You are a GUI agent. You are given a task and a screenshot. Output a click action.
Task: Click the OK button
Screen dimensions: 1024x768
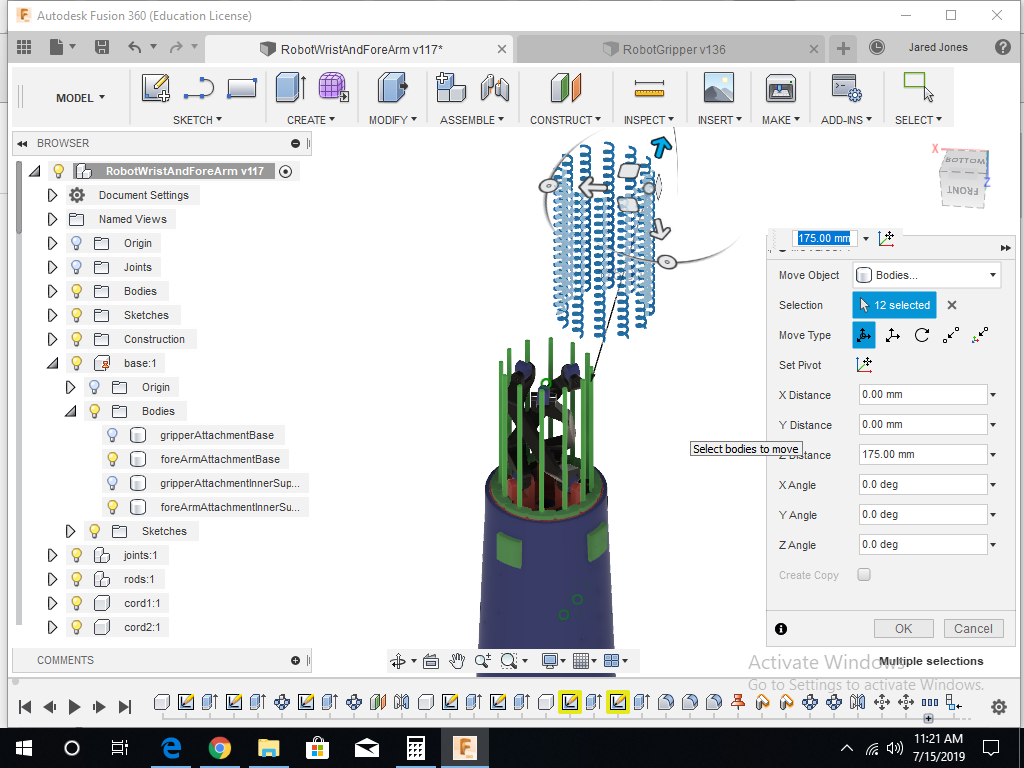coord(903,628)
